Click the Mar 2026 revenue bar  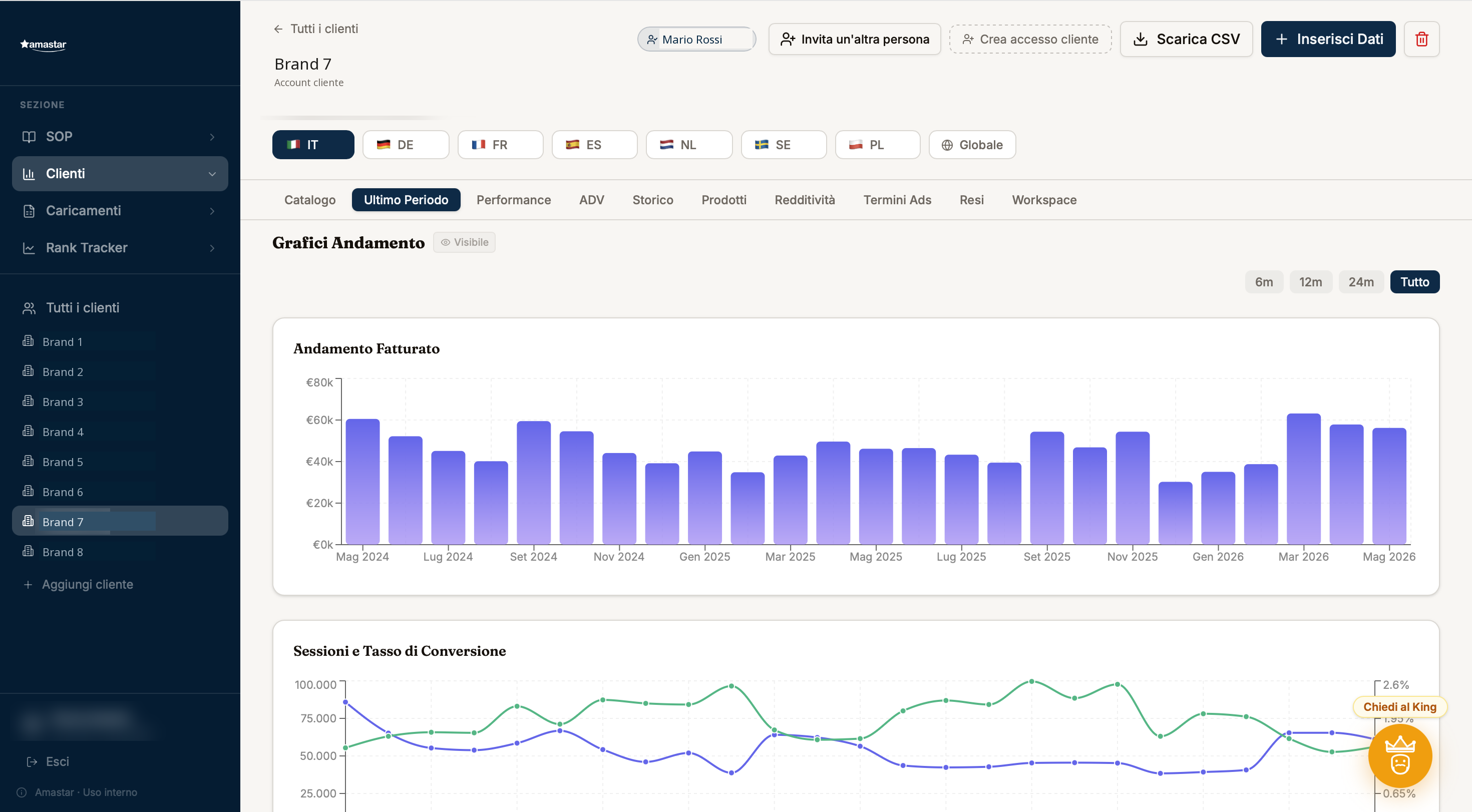(1303, 478)
